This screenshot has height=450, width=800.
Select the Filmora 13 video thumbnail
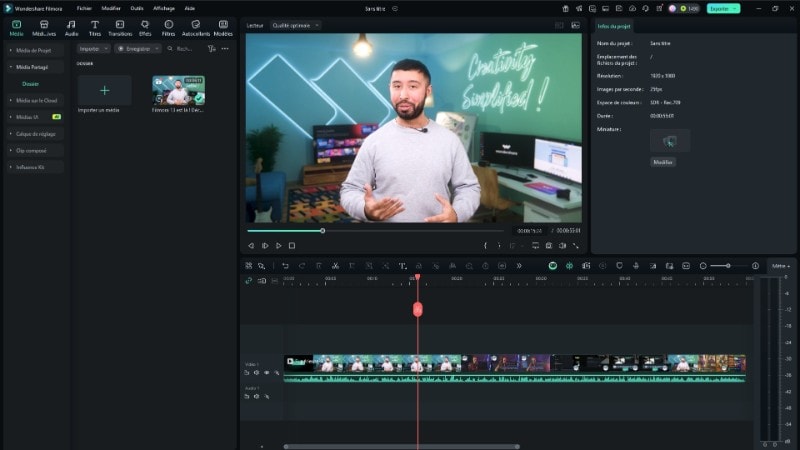[x=179, y=90]
